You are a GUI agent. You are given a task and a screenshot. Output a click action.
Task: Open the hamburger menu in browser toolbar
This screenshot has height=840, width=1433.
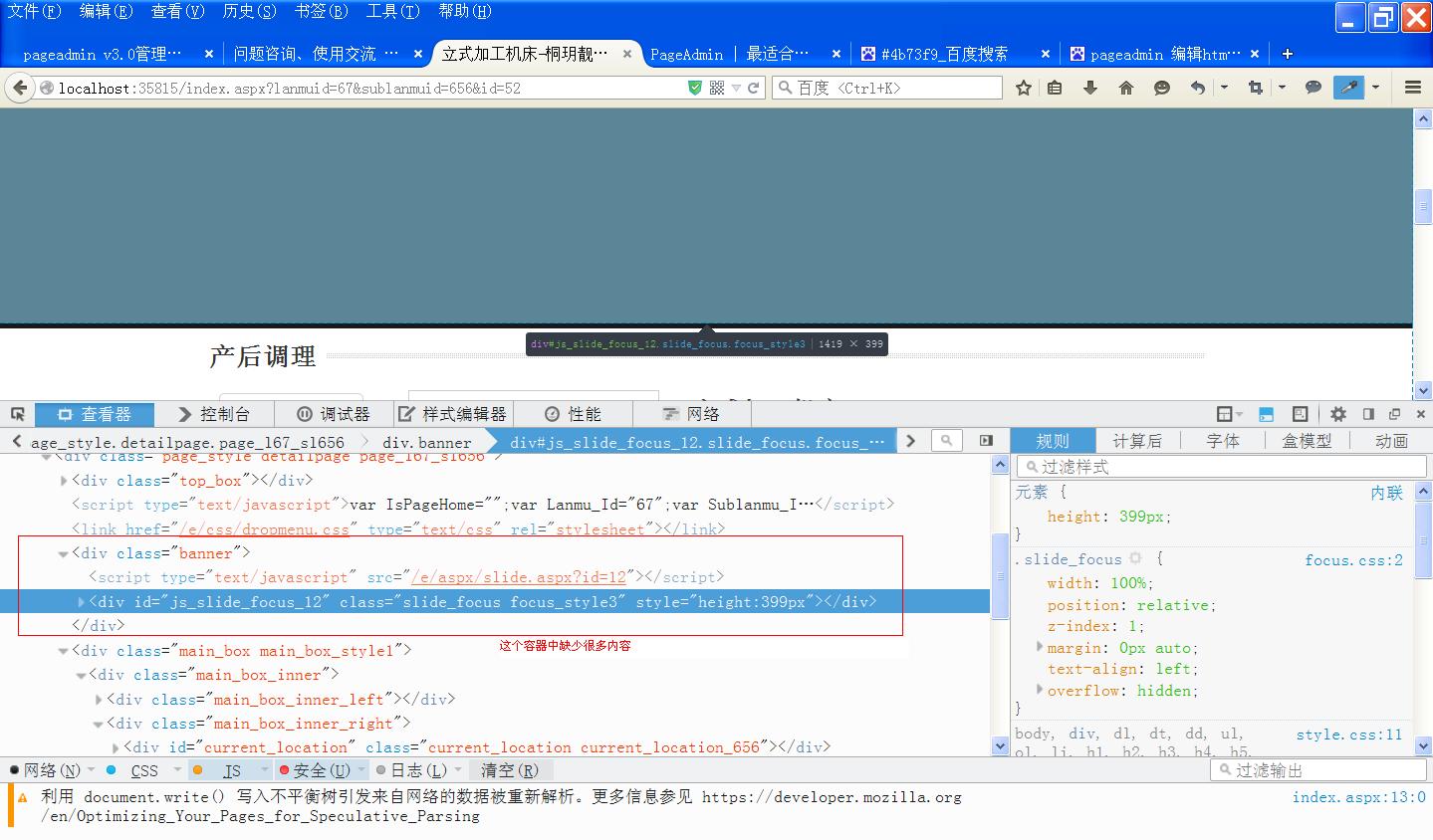pyautogui.click(x=1412, y=88)
